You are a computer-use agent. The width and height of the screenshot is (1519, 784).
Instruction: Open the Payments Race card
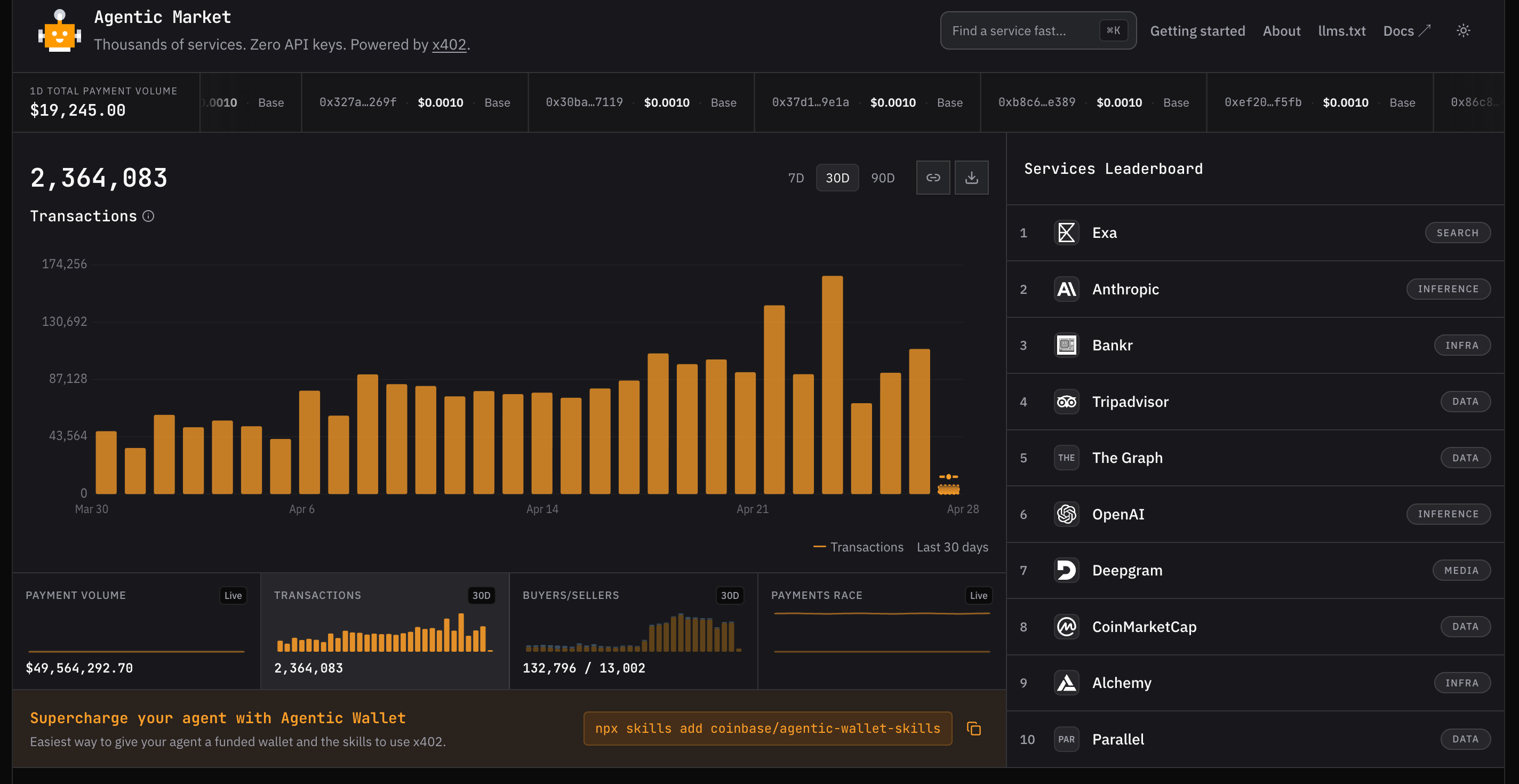coord(881,631)
